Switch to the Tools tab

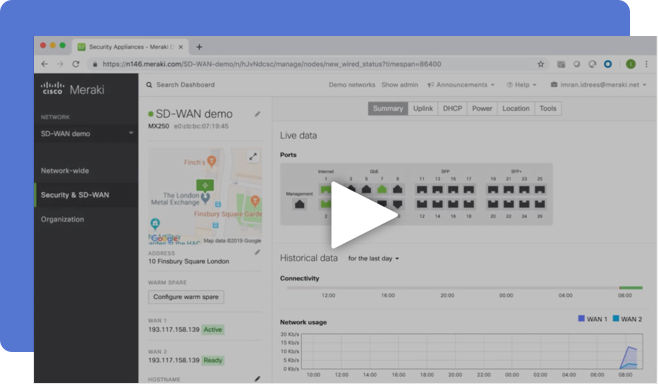[x=548, y=108]
